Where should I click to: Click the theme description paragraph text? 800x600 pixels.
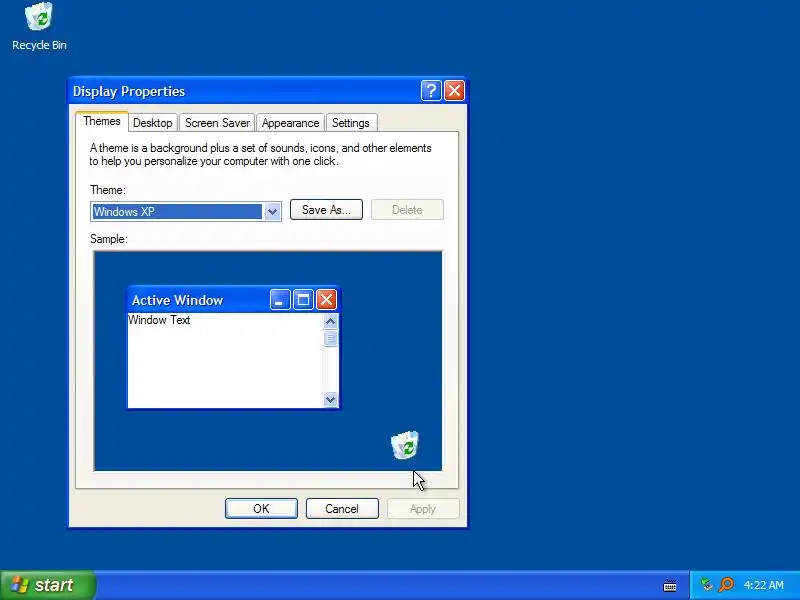tap(260, 155)
